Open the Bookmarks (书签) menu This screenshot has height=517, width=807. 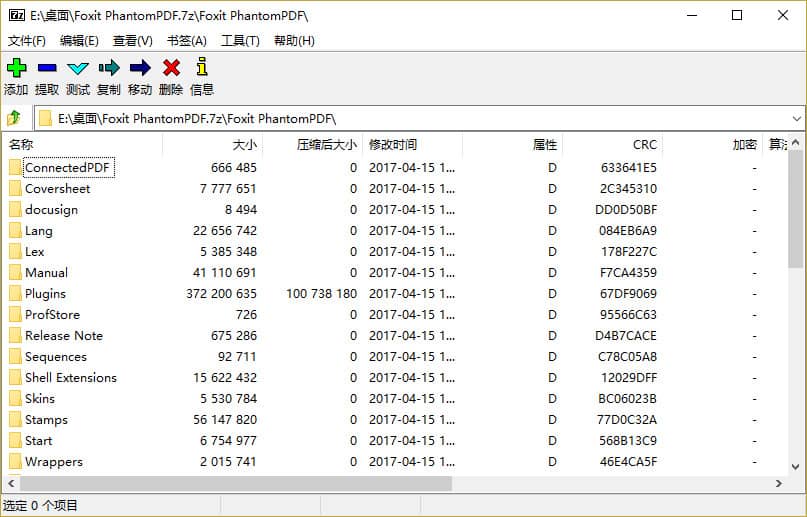tap(186, 41)
